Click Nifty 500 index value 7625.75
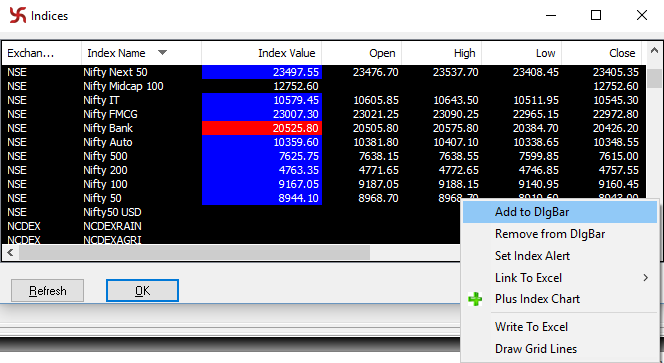The image size is (664, 363). click(262, 156)
